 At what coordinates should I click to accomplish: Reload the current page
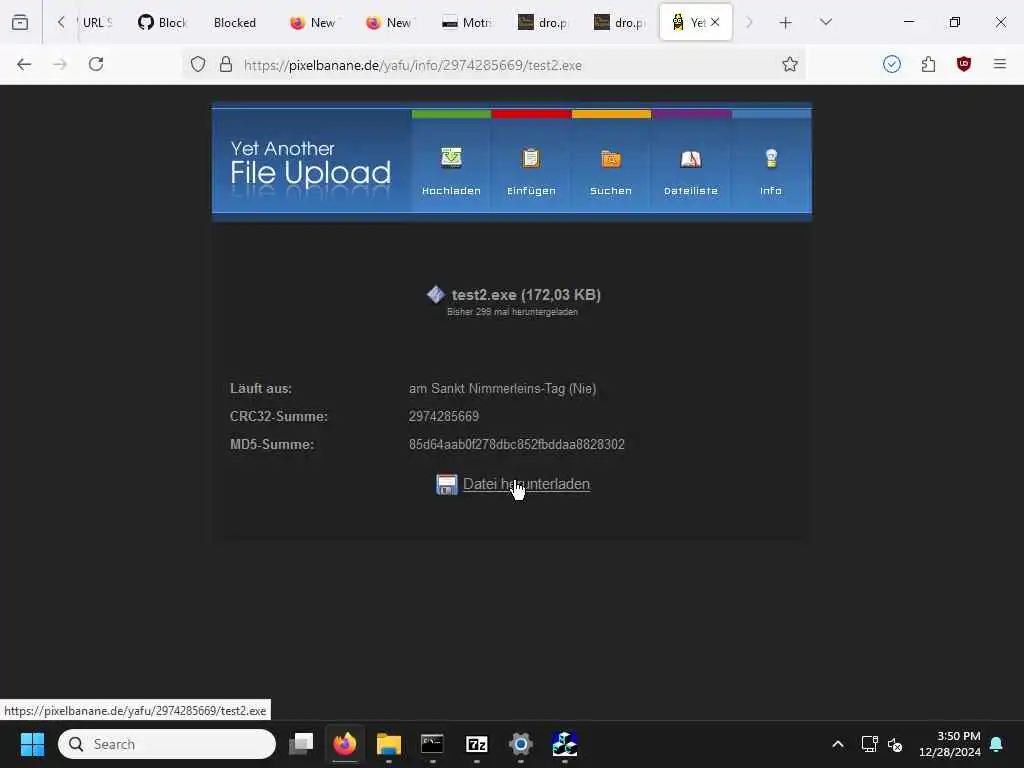pos(96,64)
